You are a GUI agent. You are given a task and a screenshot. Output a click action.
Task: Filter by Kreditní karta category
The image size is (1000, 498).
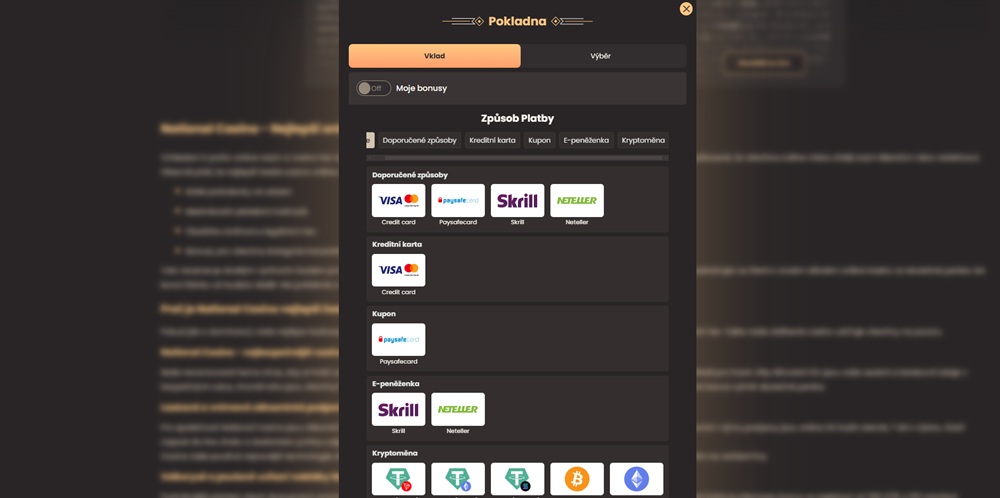point(492,140)
